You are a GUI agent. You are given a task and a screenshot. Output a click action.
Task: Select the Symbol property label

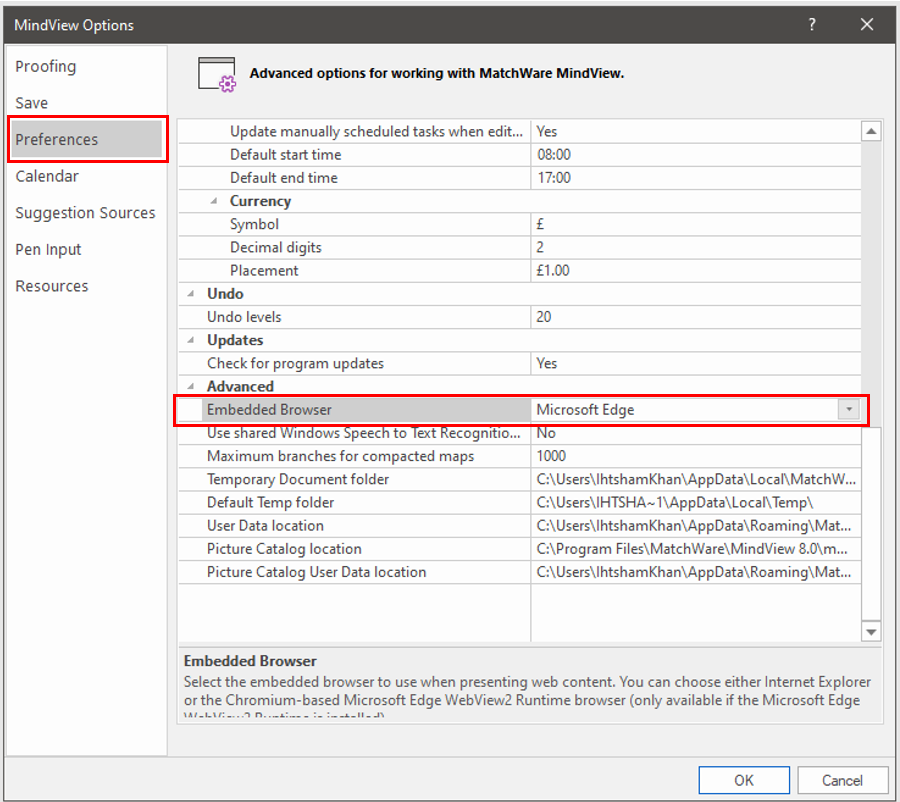pyautogui.click(x=254, y=224)
